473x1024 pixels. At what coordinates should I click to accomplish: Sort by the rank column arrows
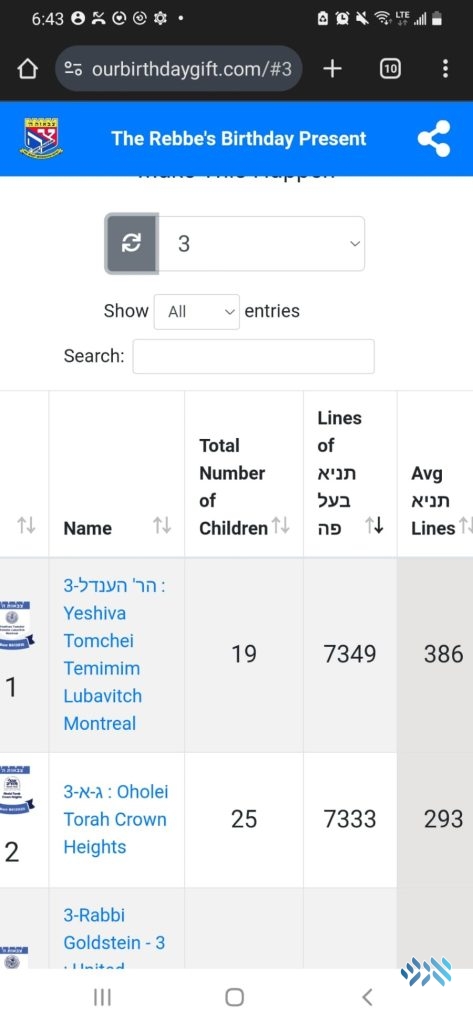(26, 525)
